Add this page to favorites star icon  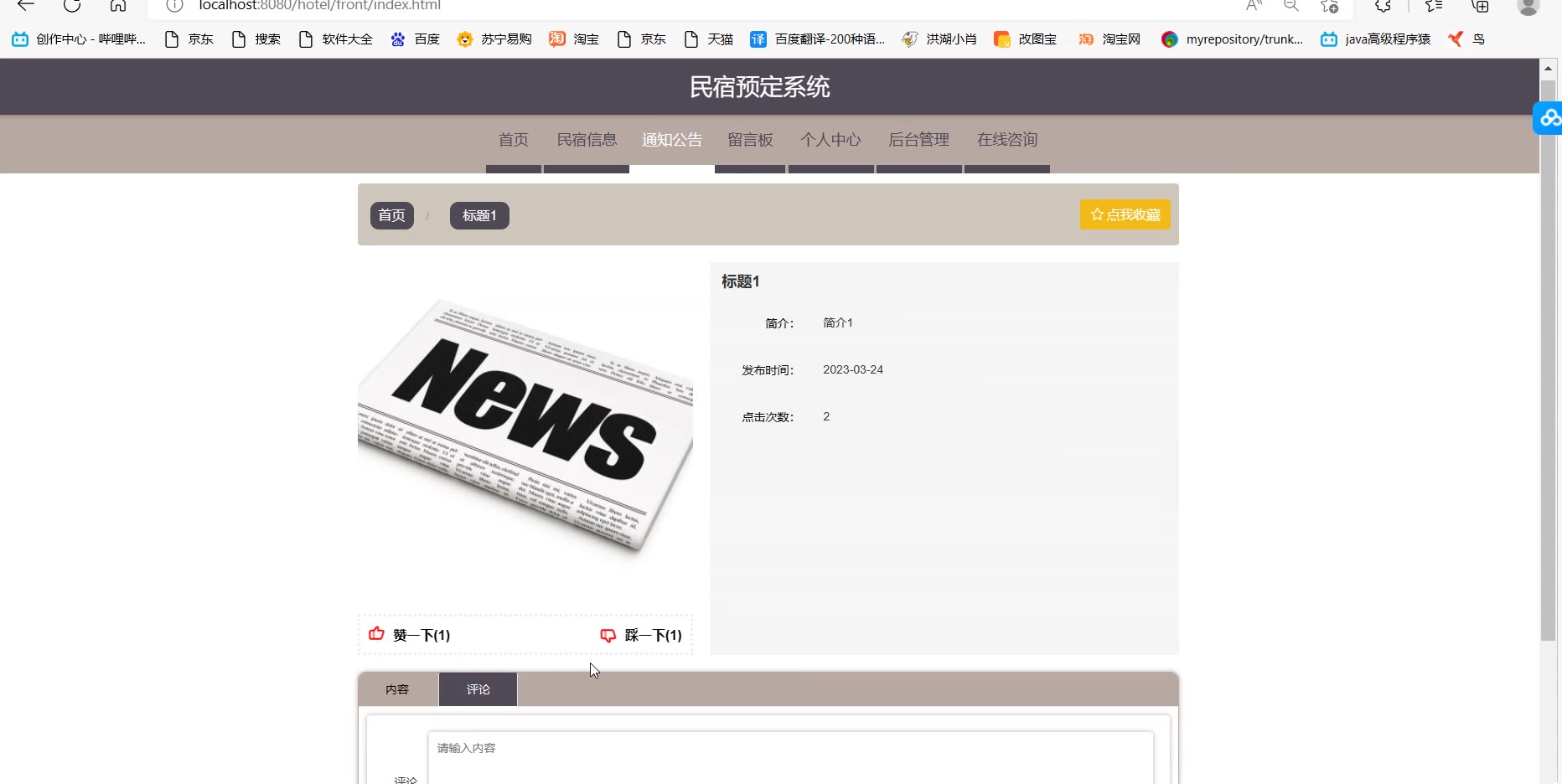pos(1330,6)
